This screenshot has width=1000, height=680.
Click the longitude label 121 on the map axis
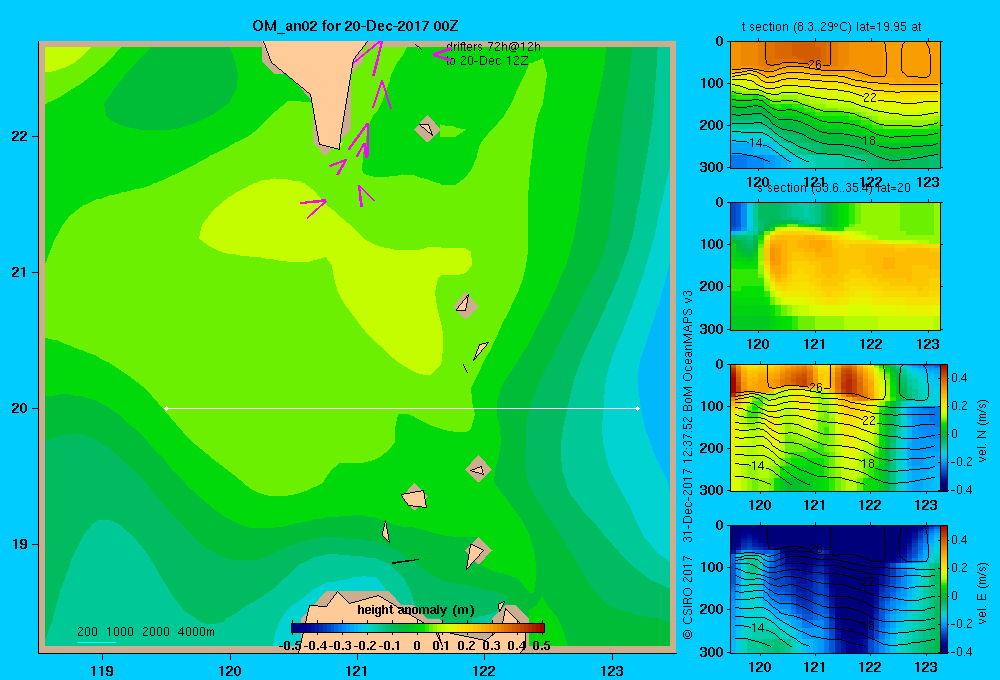click(x=357, y=670)
